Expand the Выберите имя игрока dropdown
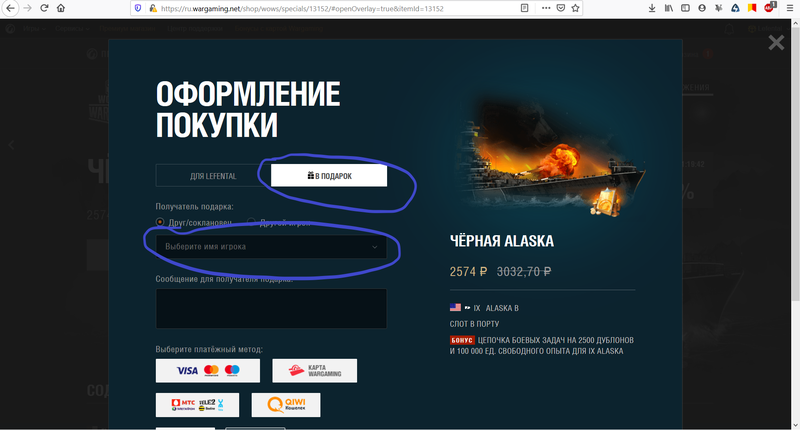This screenshot has height=430, width=800. pos(271,246)
